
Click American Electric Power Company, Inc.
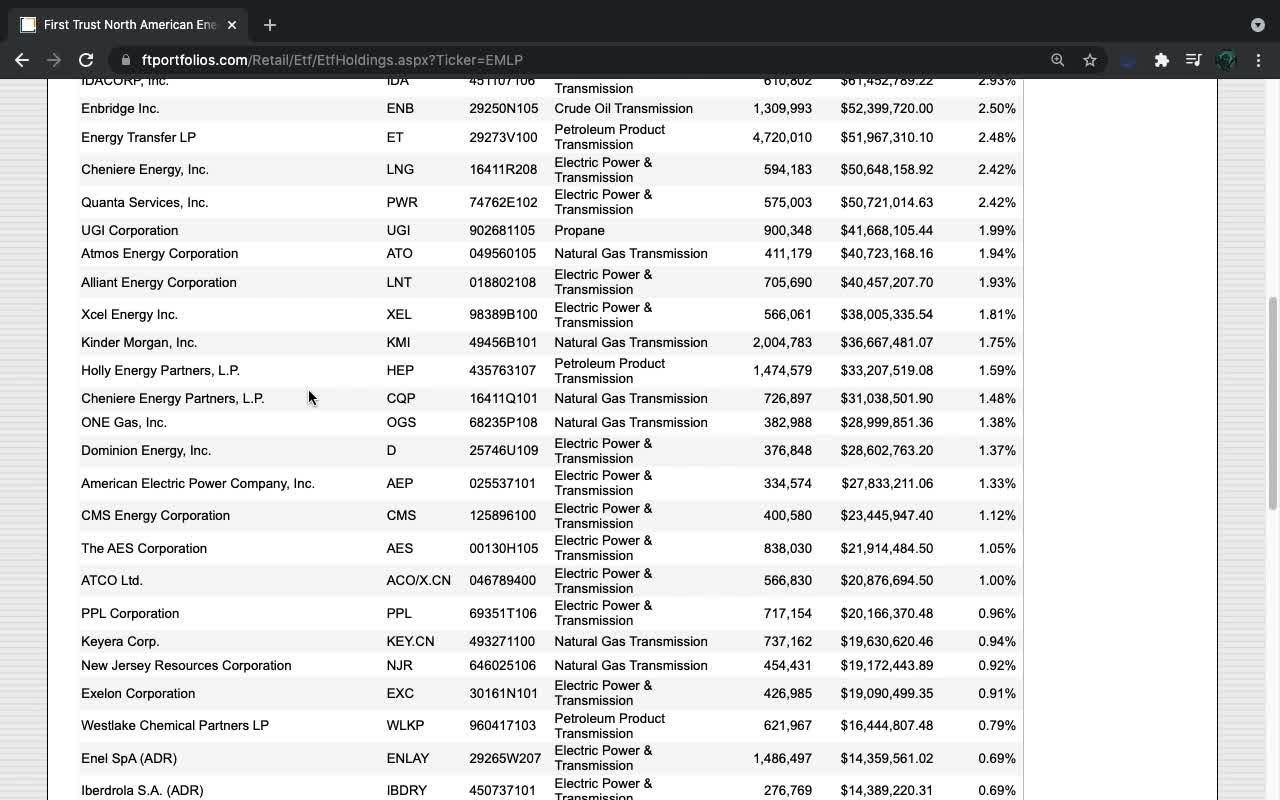pos(198,483)
